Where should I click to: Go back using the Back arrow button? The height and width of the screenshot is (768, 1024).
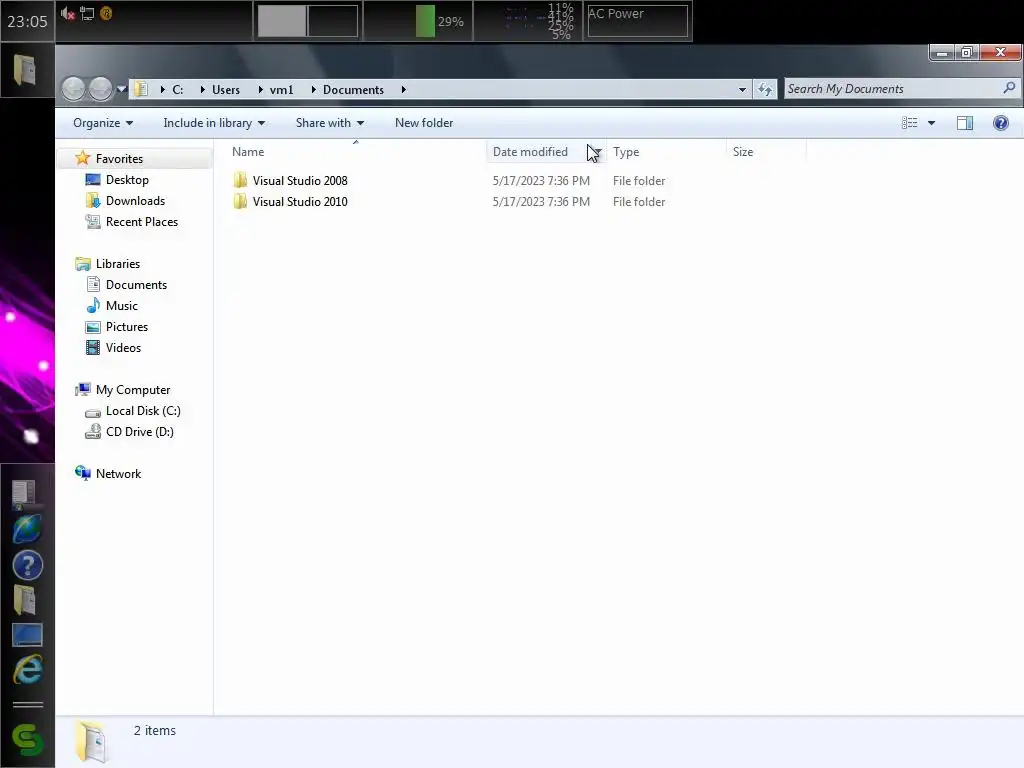(x=73, y=89)
